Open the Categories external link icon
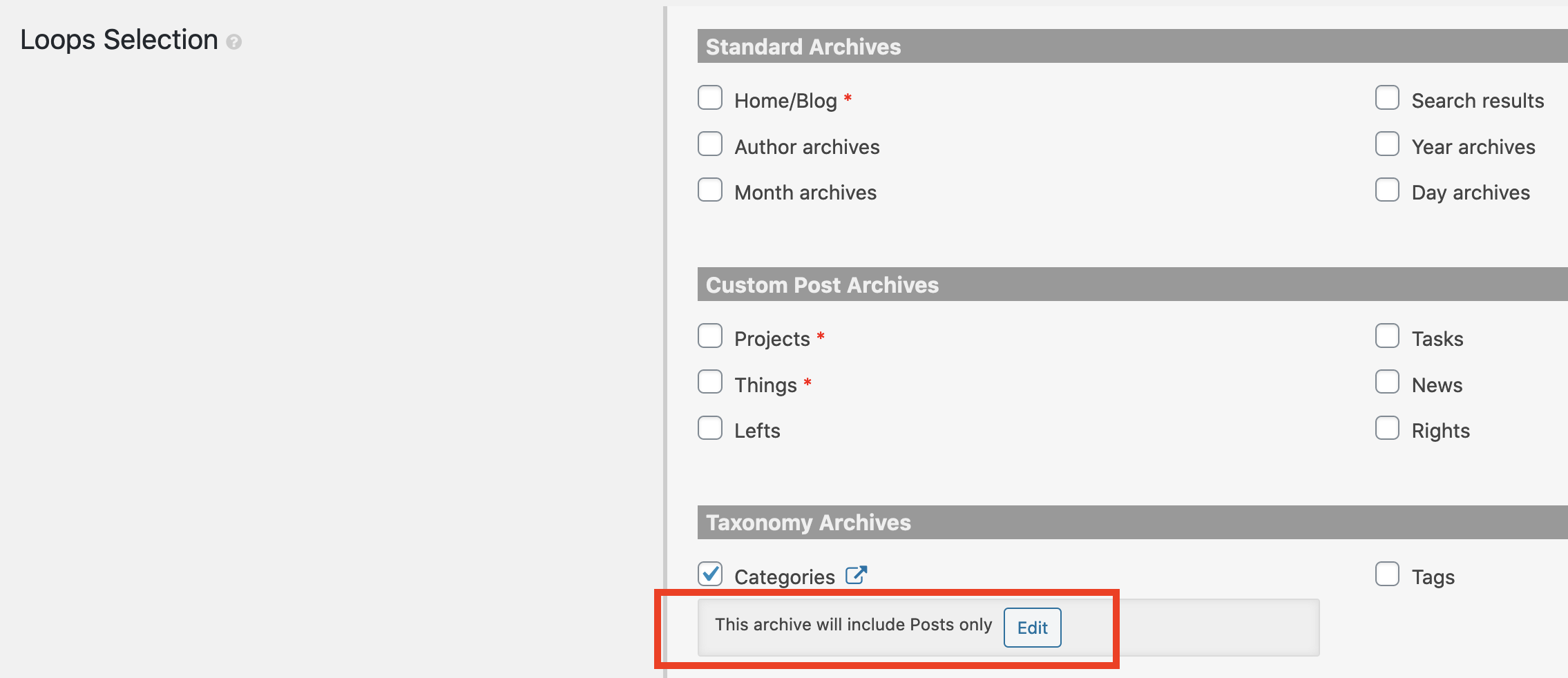The height and width of the screenshot is (678, 1568). (x=857, y=575)
